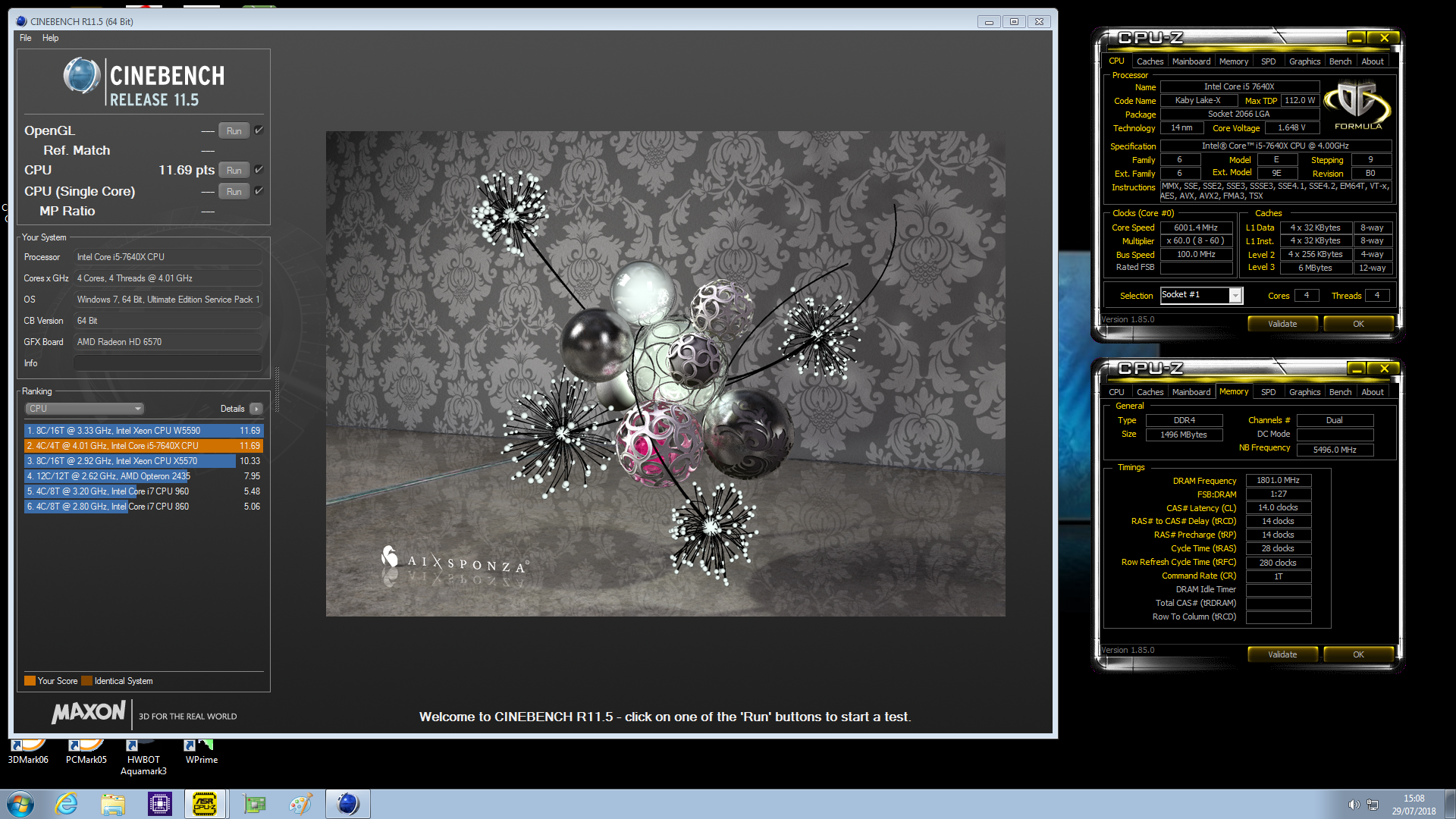Select the PCMark05 desktop shortcut
The width and height of the screenshot is (1456, 819).
(86, 753)
